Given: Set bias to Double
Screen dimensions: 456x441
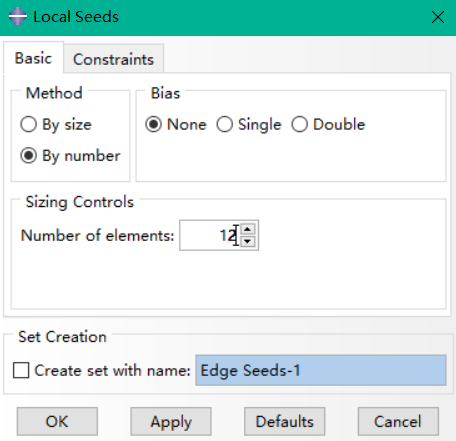Looking at the screenshot, I should point(299,125).
